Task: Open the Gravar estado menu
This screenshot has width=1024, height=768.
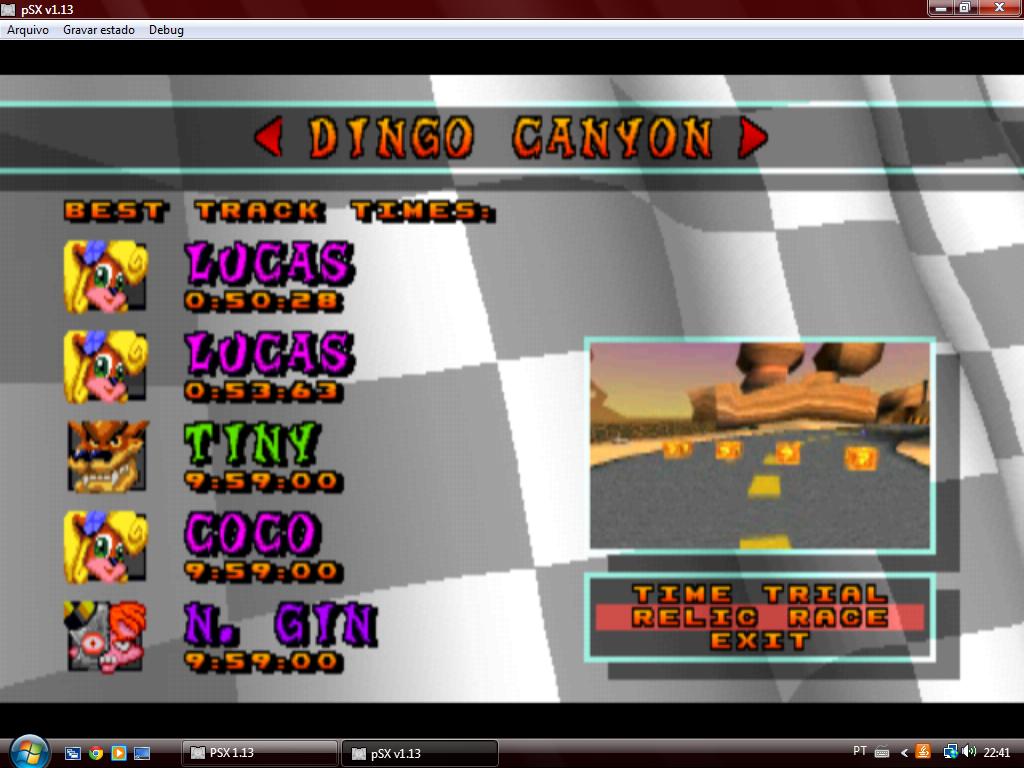Action: click(98, 30)
